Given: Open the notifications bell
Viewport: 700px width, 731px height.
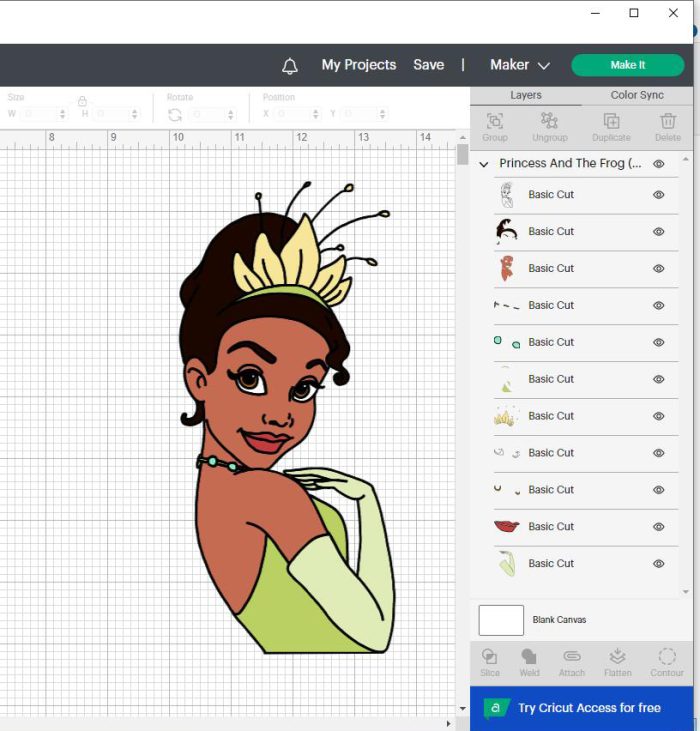Looking at the screenshot, I should coord(289,66).
